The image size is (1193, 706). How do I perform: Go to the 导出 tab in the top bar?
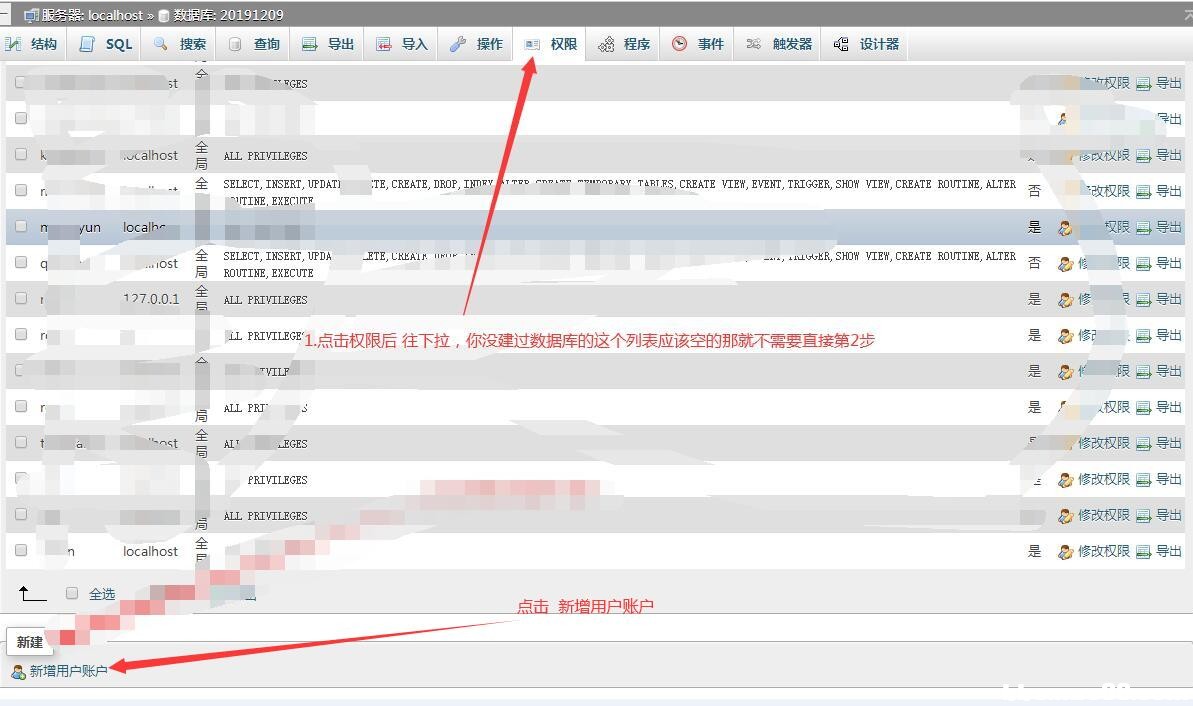[x=340, y=44]
